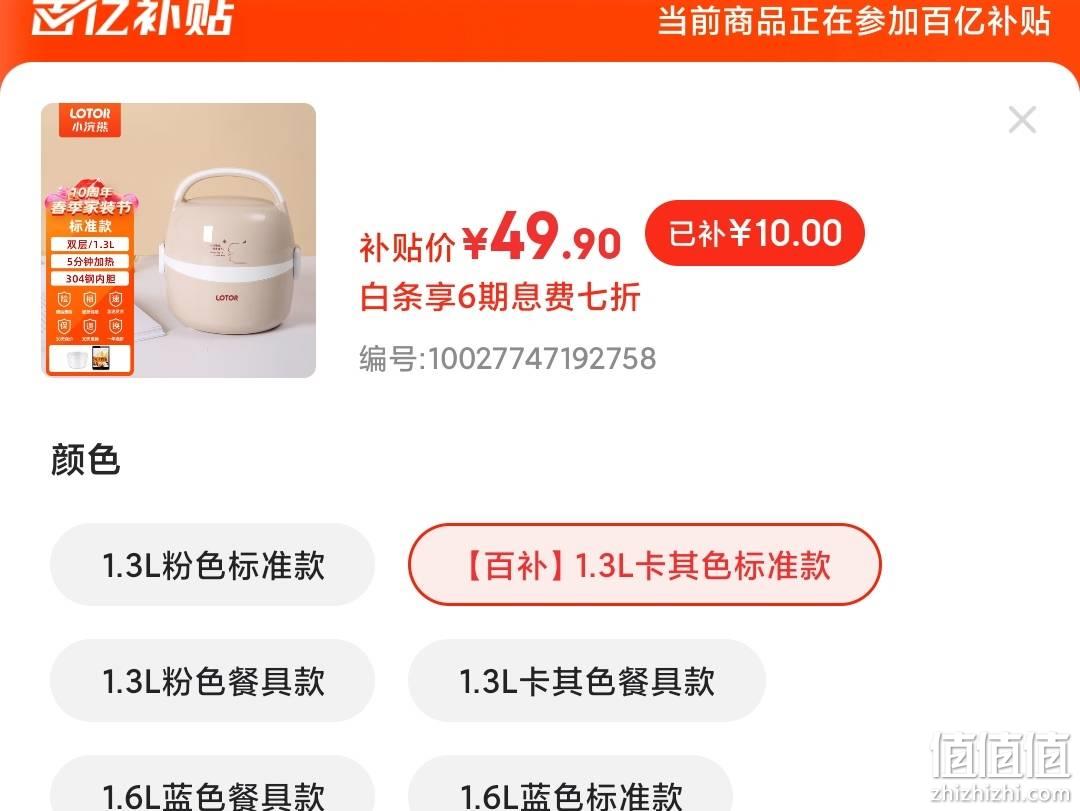Tap the 春季家装节 promo label on thumbnail
Viewport: 1080px width, 811px height.
click(x=90, y=207)
